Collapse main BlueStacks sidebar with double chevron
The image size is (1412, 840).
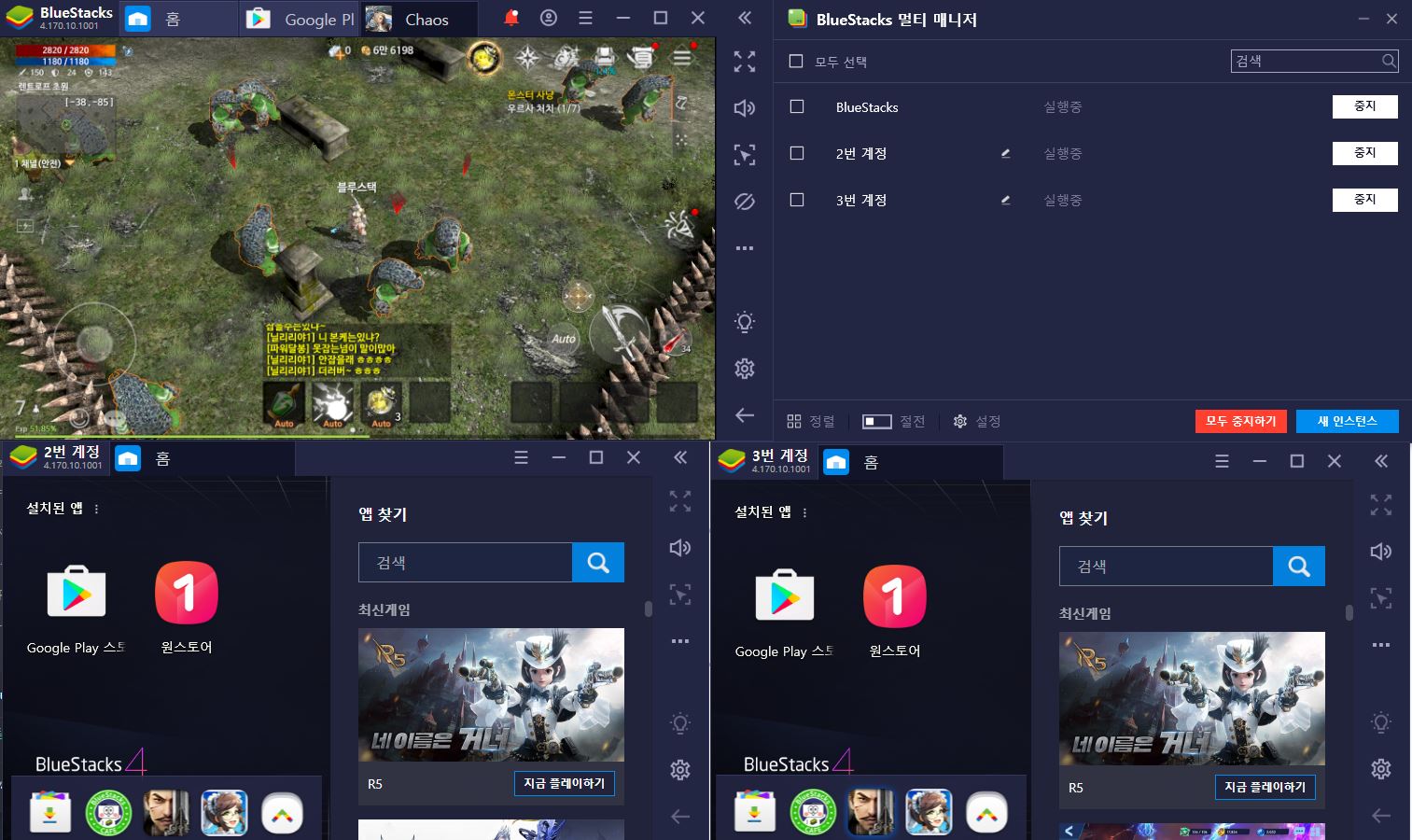point(745,18)
